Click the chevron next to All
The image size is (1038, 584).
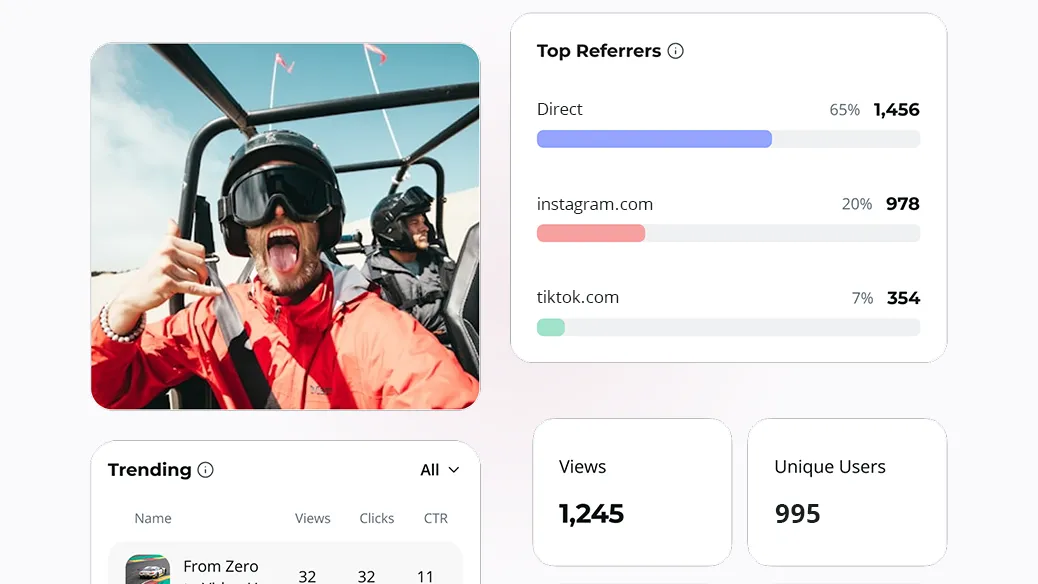(453, 470)
